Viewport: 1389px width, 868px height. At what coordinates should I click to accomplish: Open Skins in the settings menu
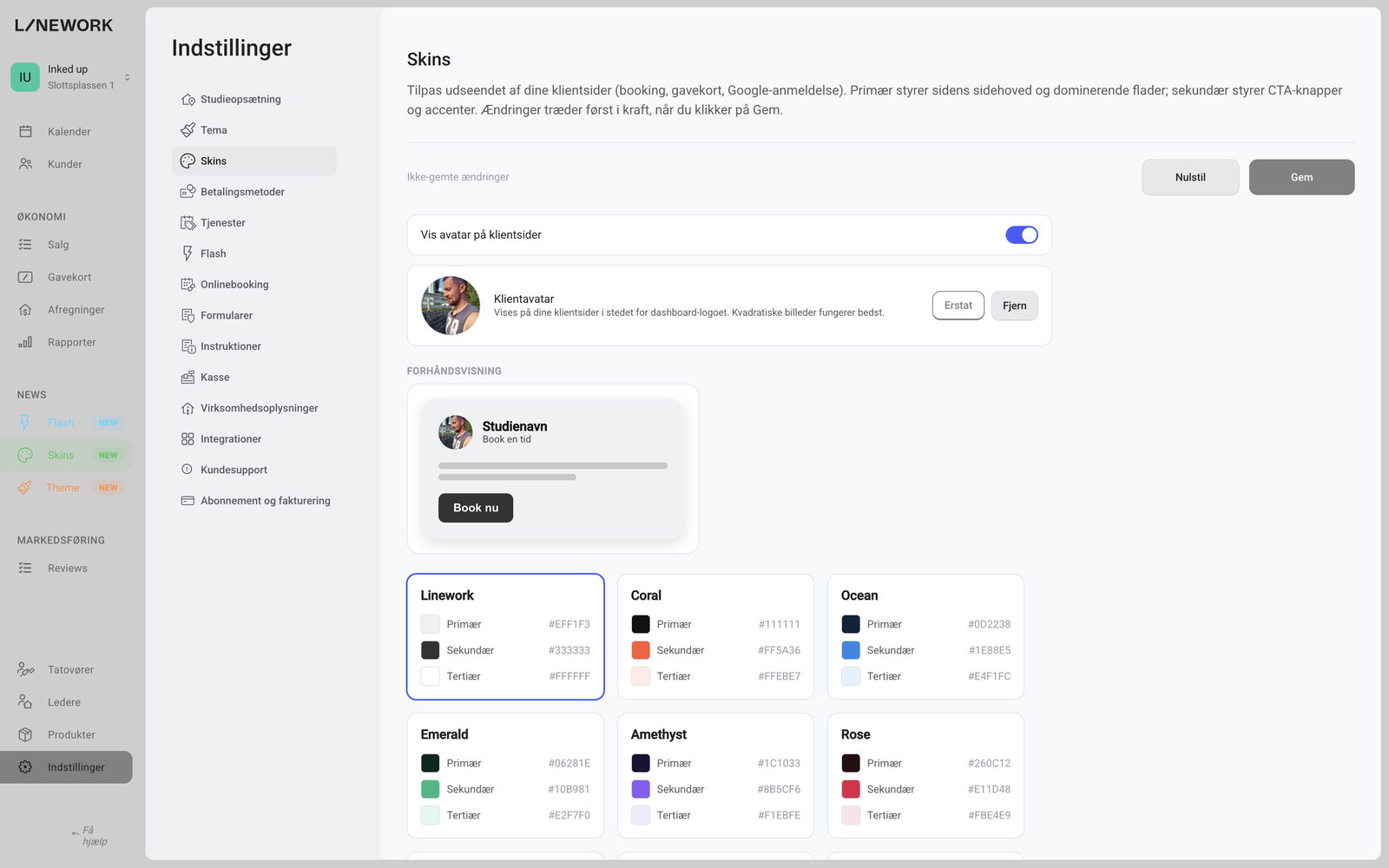coord(254,161)
